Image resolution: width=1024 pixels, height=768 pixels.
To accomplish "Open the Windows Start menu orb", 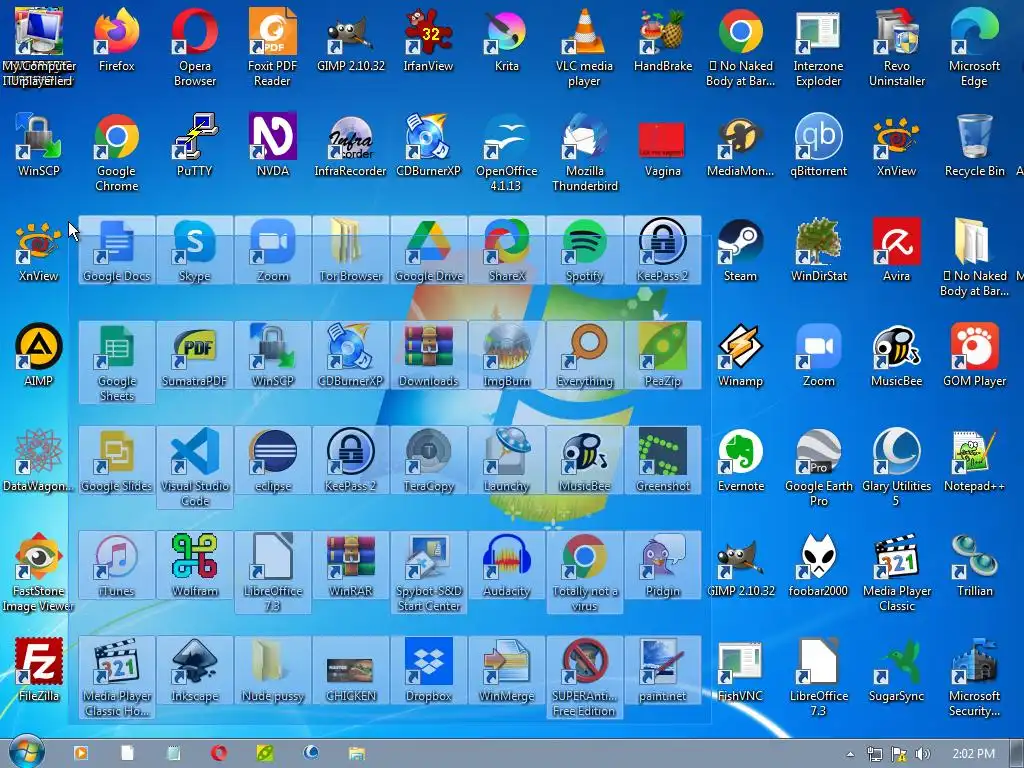I will (x=26, y=753).
